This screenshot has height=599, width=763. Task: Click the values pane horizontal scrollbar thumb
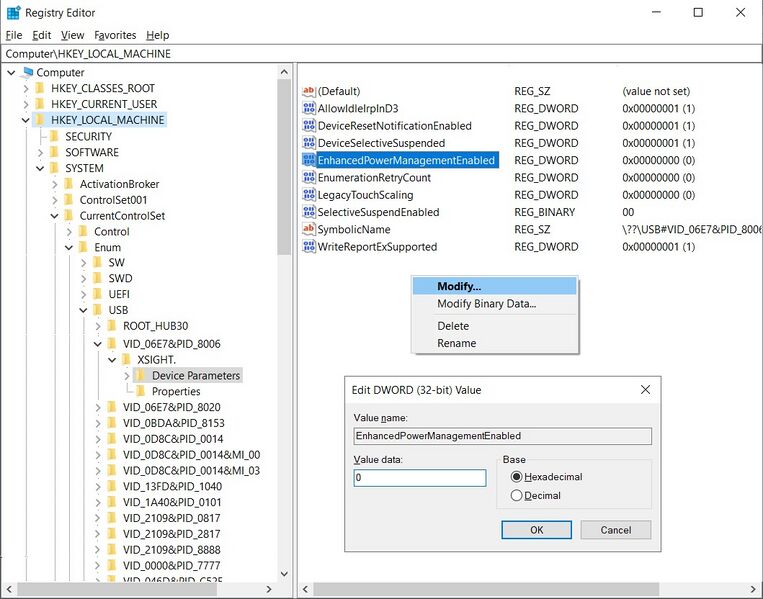pos(486,589)
